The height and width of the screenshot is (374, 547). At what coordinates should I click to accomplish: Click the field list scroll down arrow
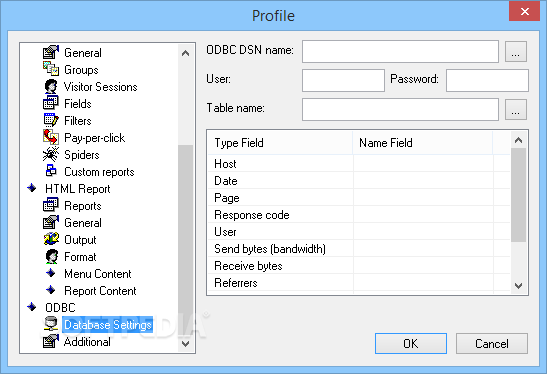click(519, 286)
